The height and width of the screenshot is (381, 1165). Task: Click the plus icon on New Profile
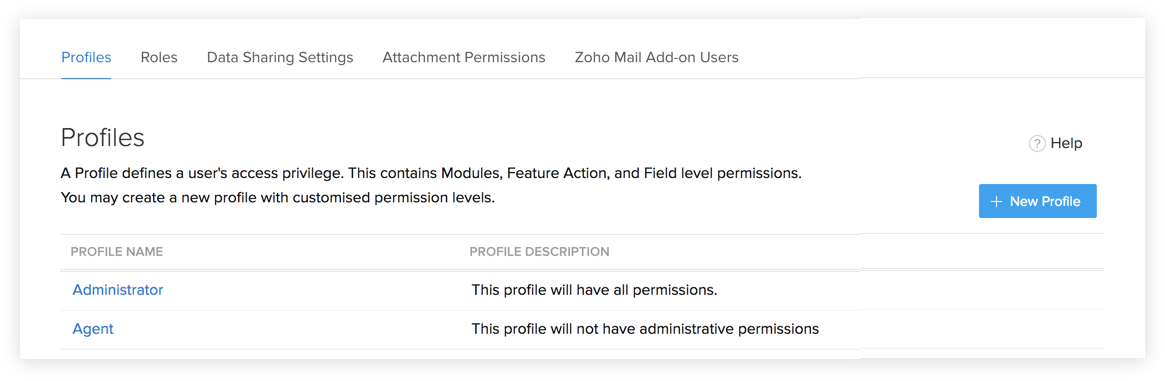(x=996, y=201)
